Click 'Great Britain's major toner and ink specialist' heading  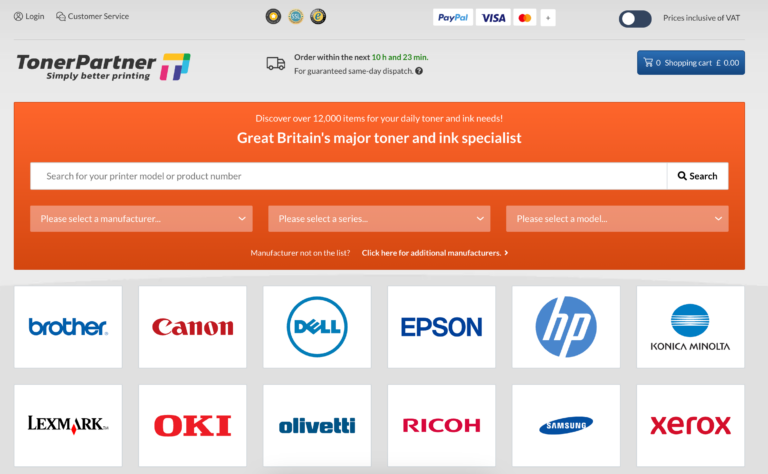pos(379,138)
